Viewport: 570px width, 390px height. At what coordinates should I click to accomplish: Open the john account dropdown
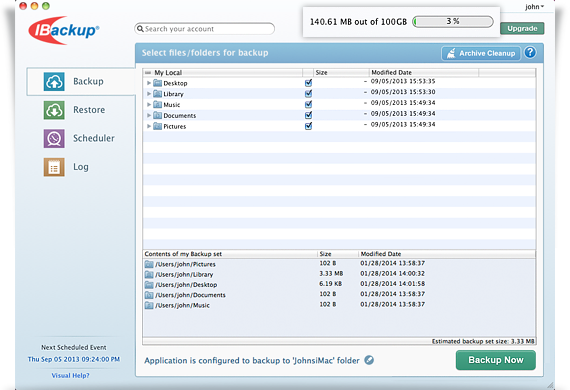coord(534,7)
